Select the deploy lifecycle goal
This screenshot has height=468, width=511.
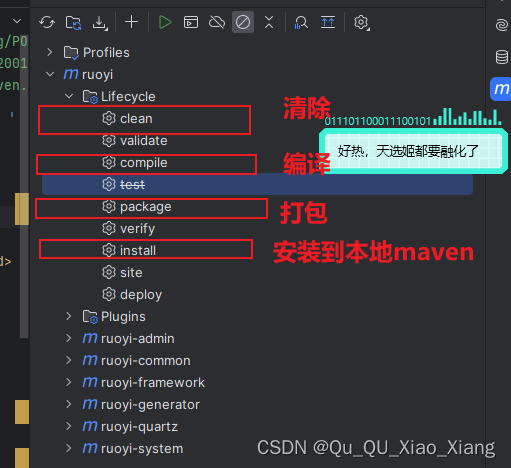(x=141, y=295)
